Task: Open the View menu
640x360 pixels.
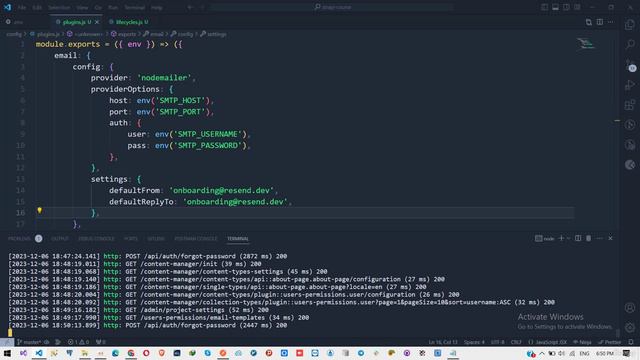Action: pos(82,7)
